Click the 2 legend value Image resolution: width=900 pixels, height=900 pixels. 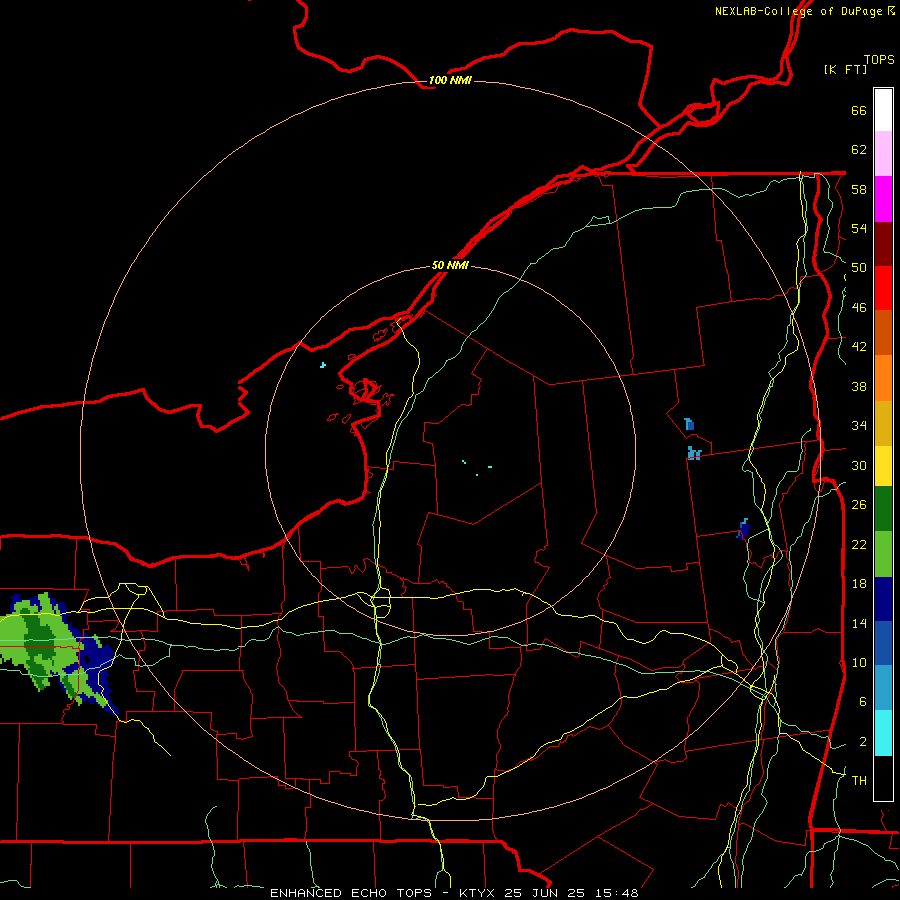(862, 742)
